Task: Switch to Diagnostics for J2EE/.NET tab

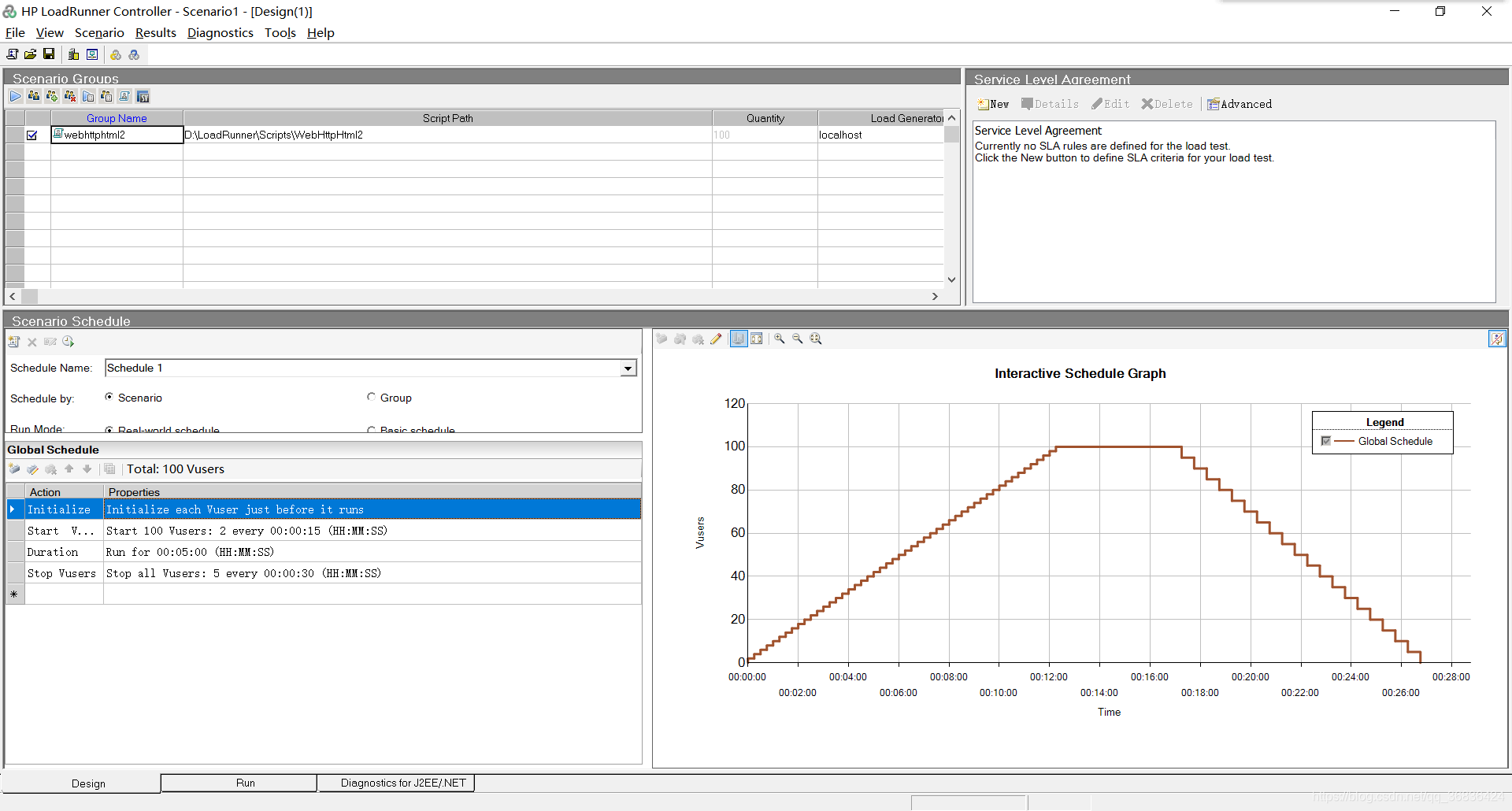Action: [396, 783]
